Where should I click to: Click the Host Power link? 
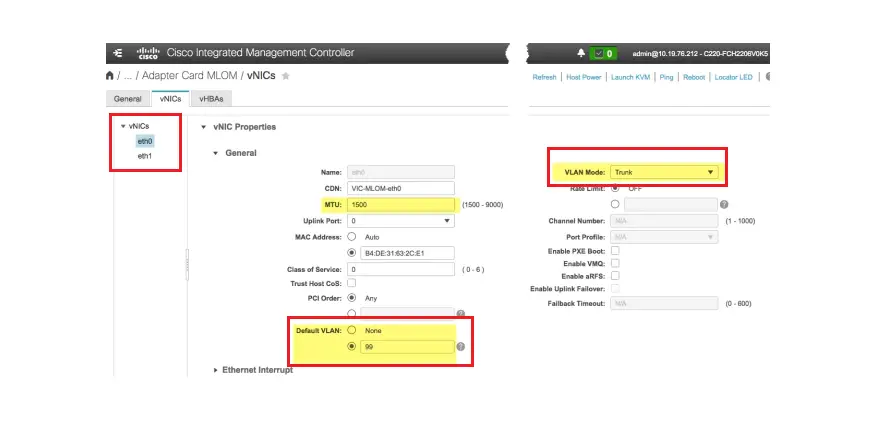coord(584,77)
